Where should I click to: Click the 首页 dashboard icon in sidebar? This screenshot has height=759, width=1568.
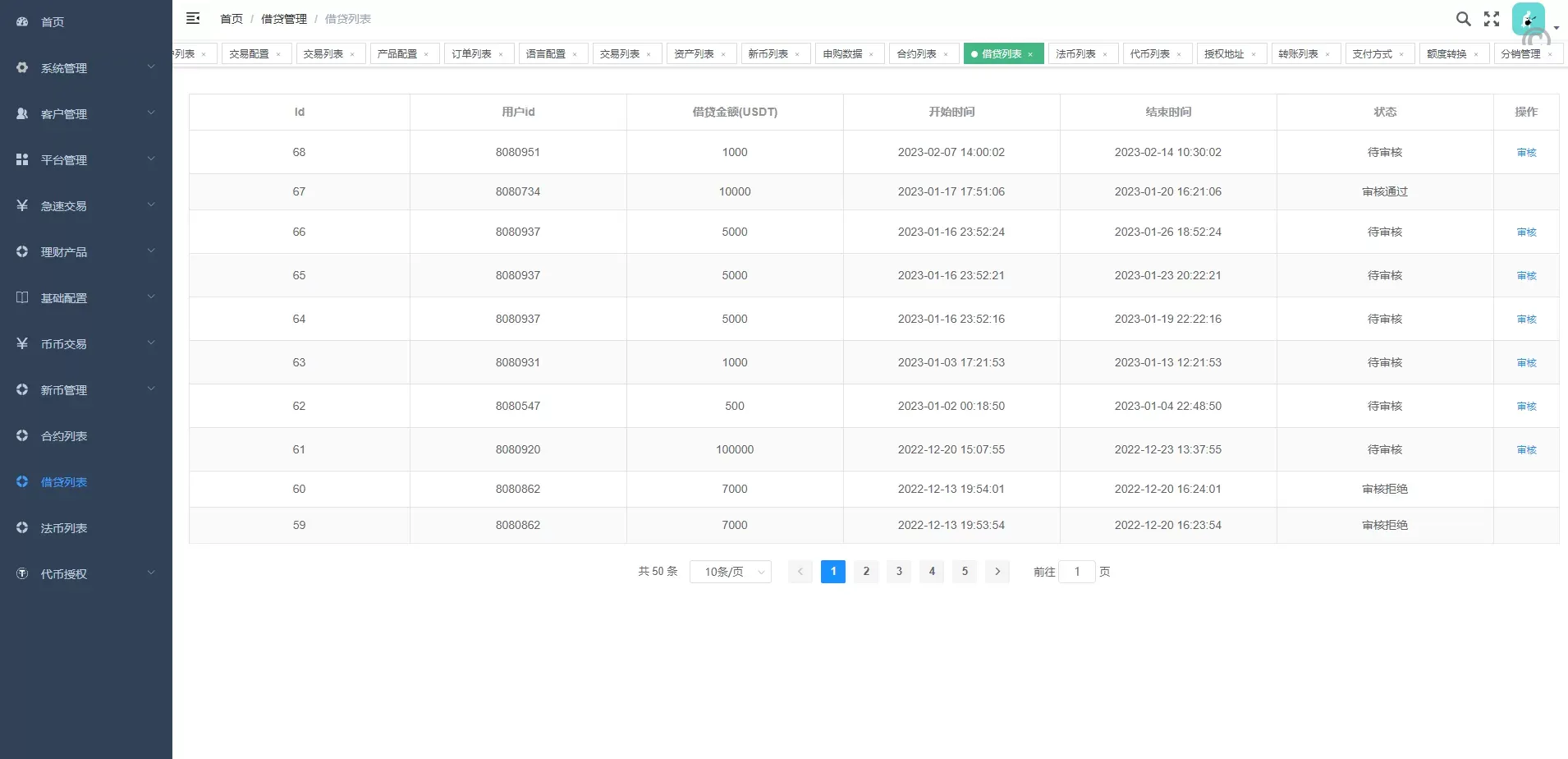[x=22, y=21]
